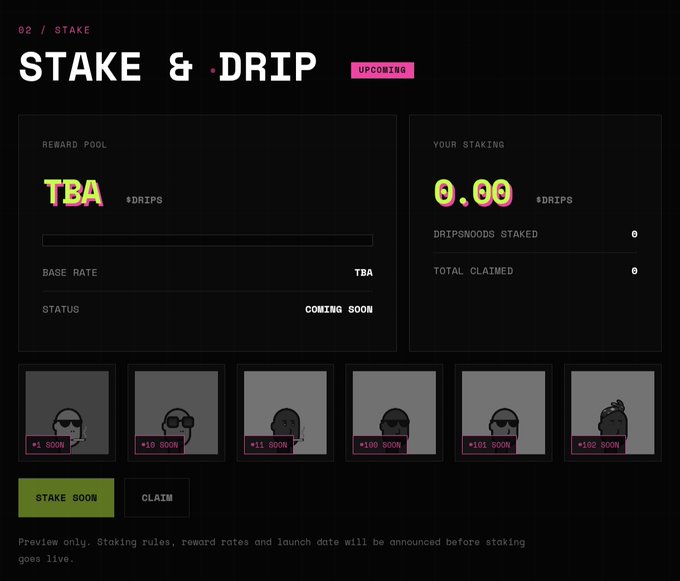Click the 02 / STAKE section label
The width and height of the screenshot is (680, 581).
[54, 30]
